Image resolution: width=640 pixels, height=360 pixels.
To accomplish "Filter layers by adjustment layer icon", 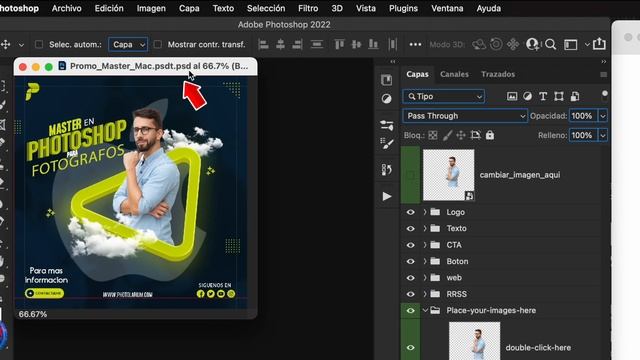I will pos(527,96).
